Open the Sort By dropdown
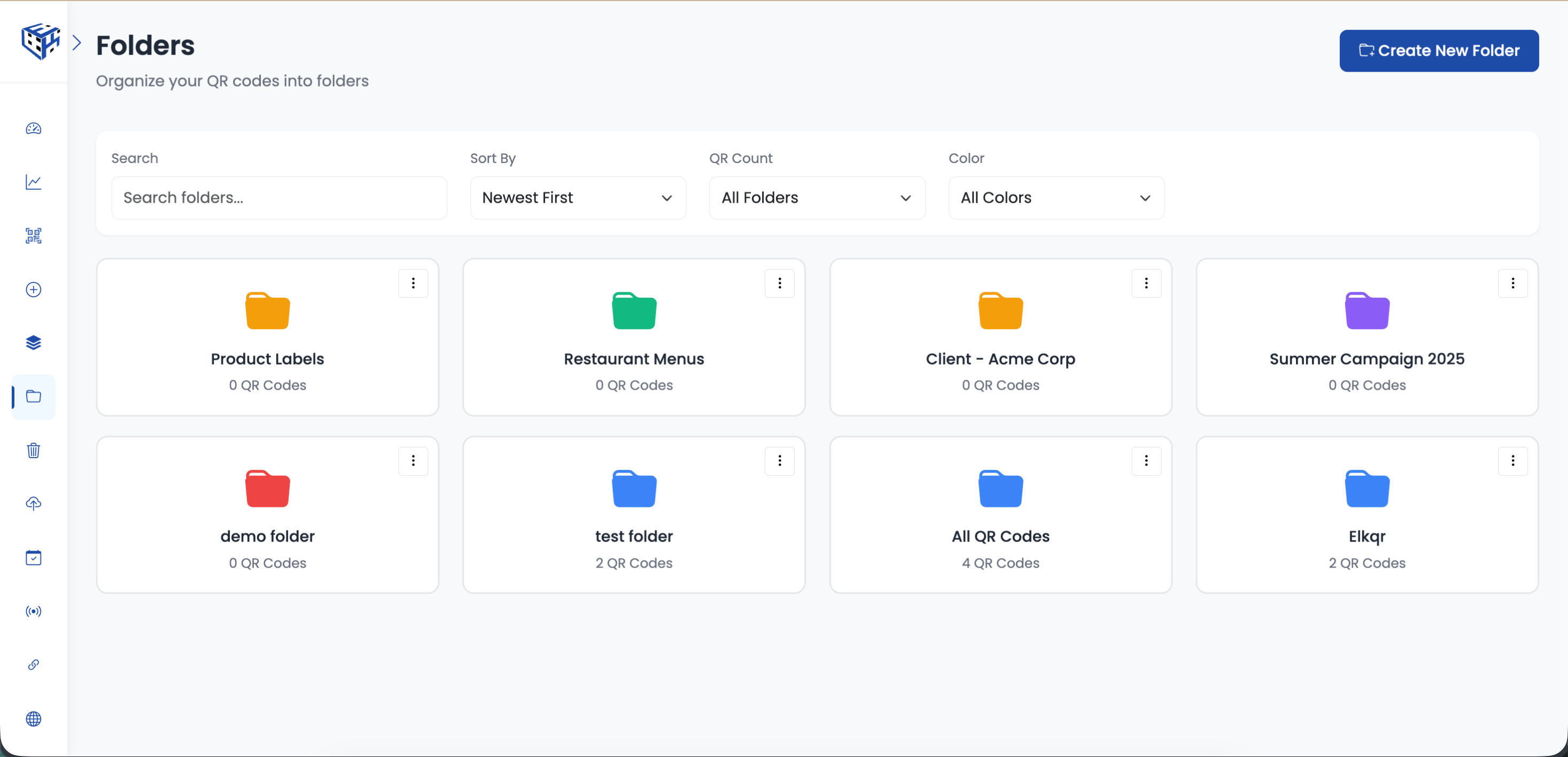The width and height of the screenshot is (1568, 757). (x=577, y=197)
